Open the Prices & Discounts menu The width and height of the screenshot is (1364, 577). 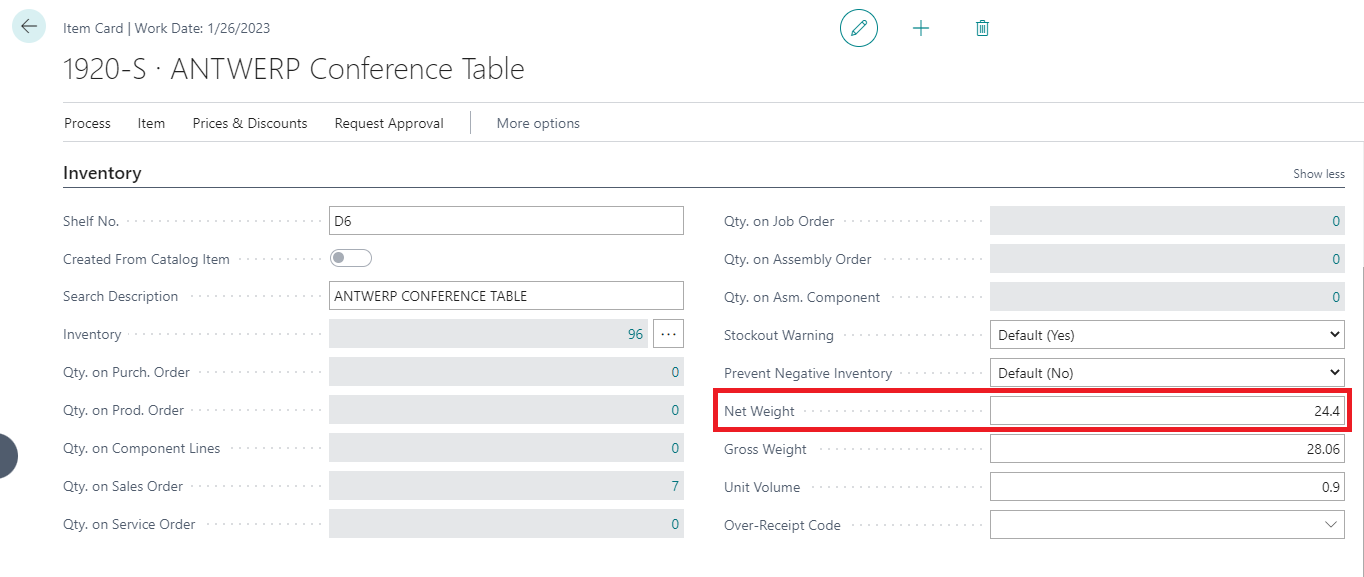250,123
